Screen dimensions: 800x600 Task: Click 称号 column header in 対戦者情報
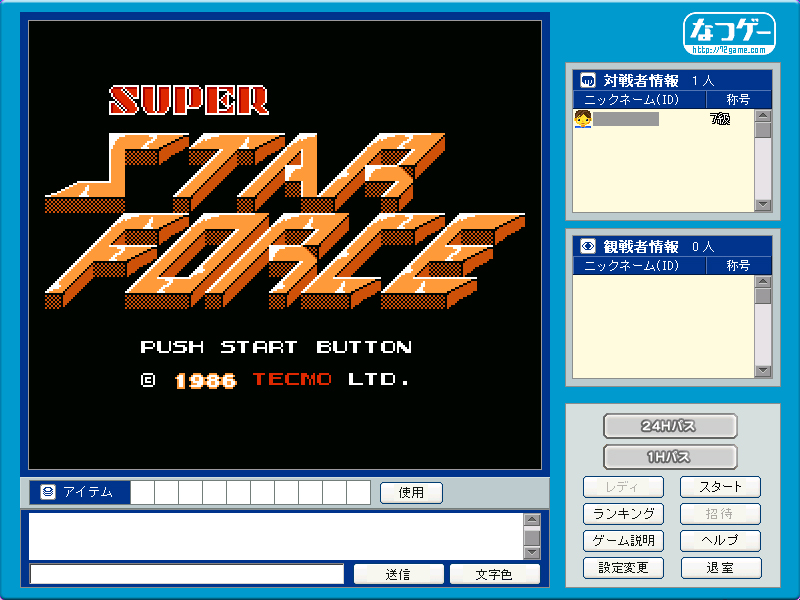tap(739, 99)
